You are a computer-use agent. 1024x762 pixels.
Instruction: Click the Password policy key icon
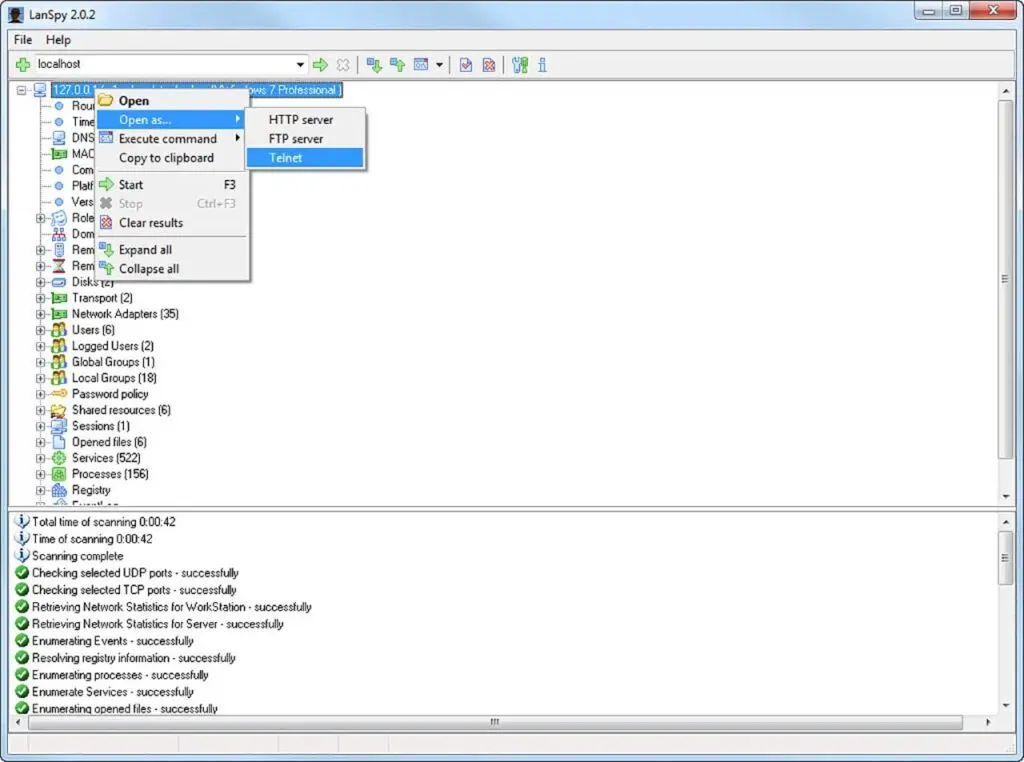click(59, 394)
